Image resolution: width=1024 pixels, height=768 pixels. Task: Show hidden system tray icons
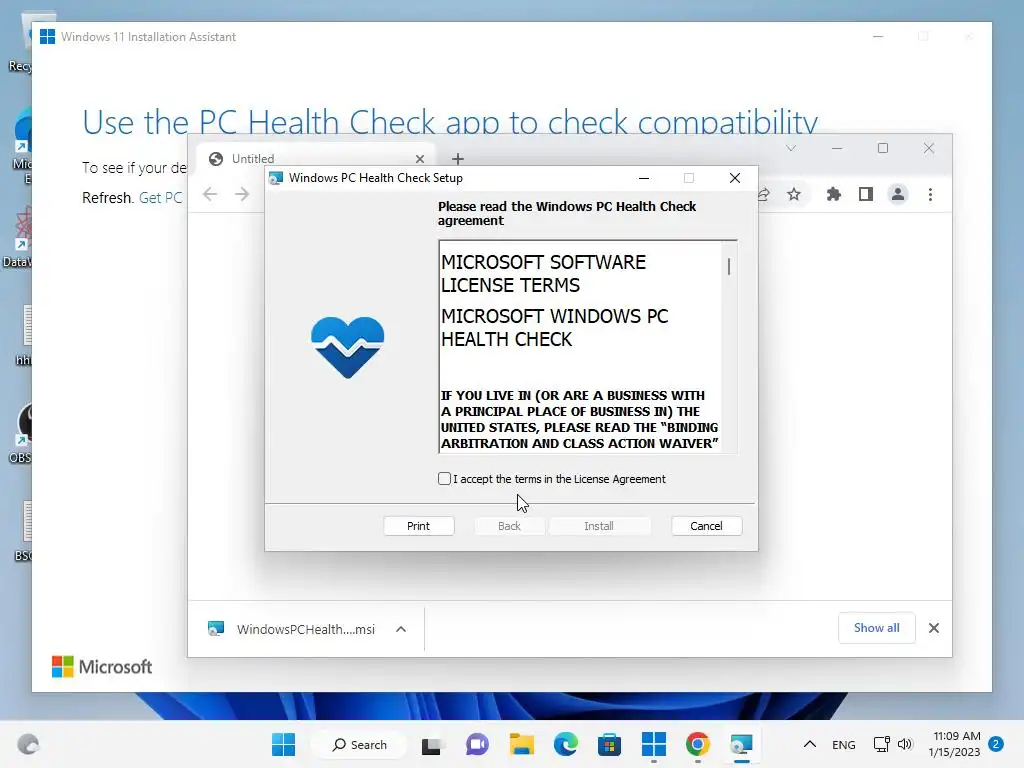[x=810, y=744]
